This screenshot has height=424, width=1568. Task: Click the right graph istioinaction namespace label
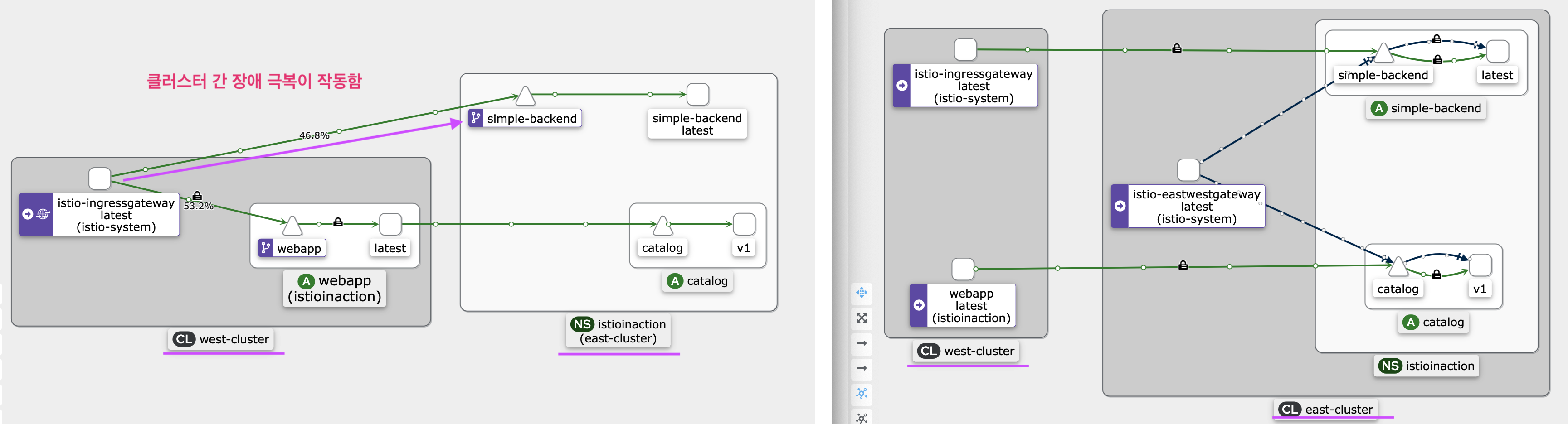click(1426, 366)
